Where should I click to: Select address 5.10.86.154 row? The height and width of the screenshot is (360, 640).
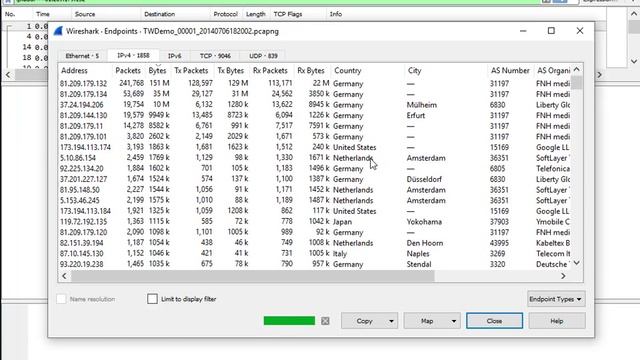point(315,158)
